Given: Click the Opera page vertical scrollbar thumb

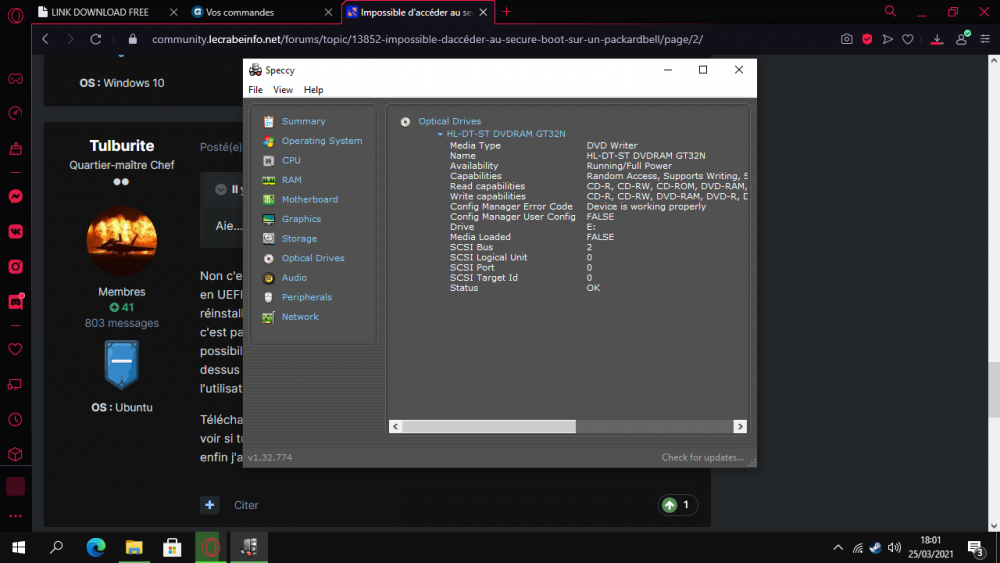Looking at the screenshot, I should pos(994,389).
